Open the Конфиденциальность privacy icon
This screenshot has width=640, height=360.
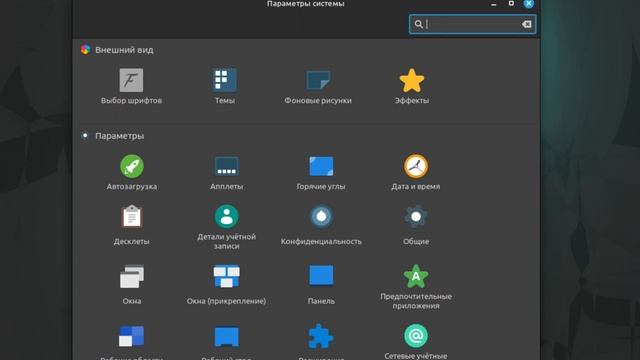321,216
